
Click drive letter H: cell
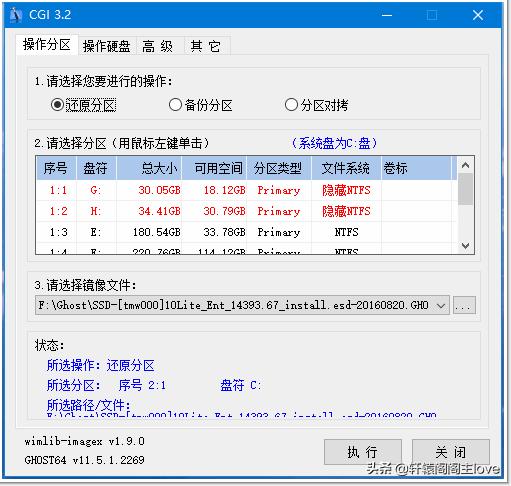tap(96, 211)
